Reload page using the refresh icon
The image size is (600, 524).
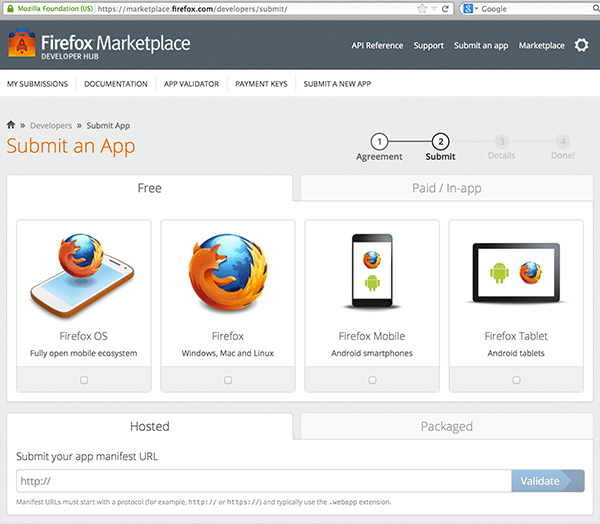click(445, 8)
